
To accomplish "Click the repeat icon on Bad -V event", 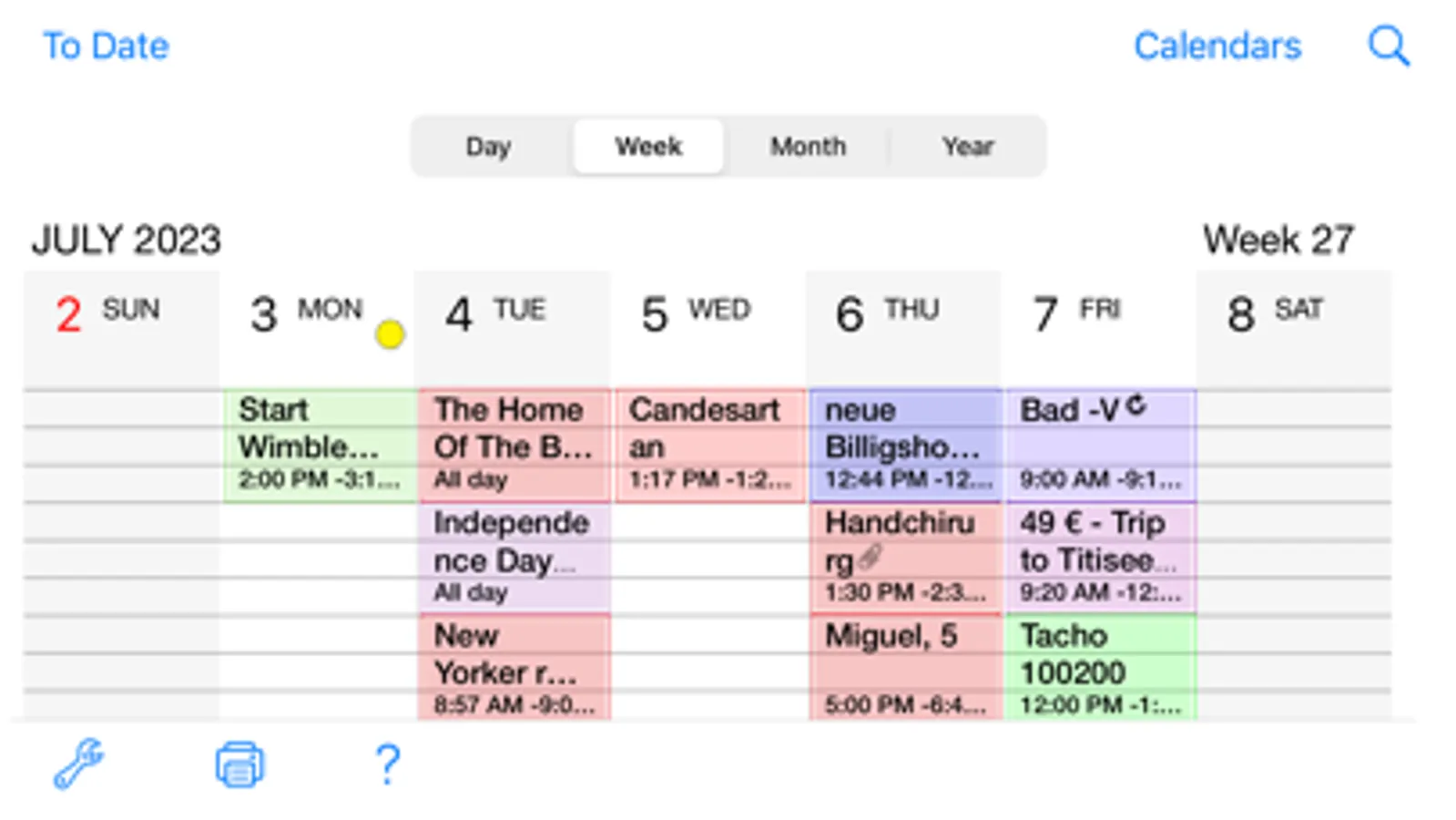I will click(x=1135, y=405).
